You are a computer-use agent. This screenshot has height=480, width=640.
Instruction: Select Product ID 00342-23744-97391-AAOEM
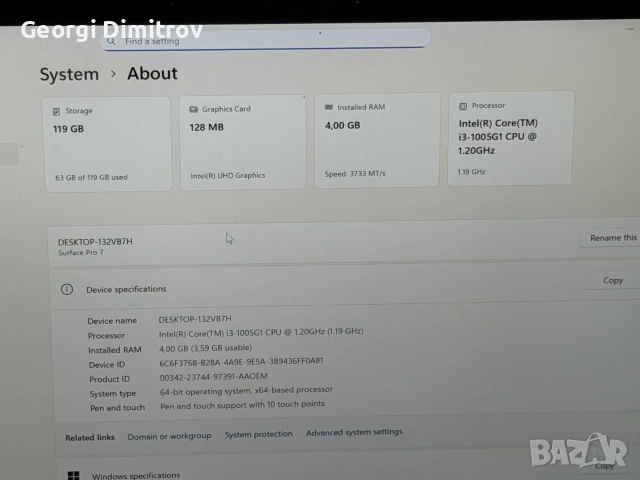point(213,377)
